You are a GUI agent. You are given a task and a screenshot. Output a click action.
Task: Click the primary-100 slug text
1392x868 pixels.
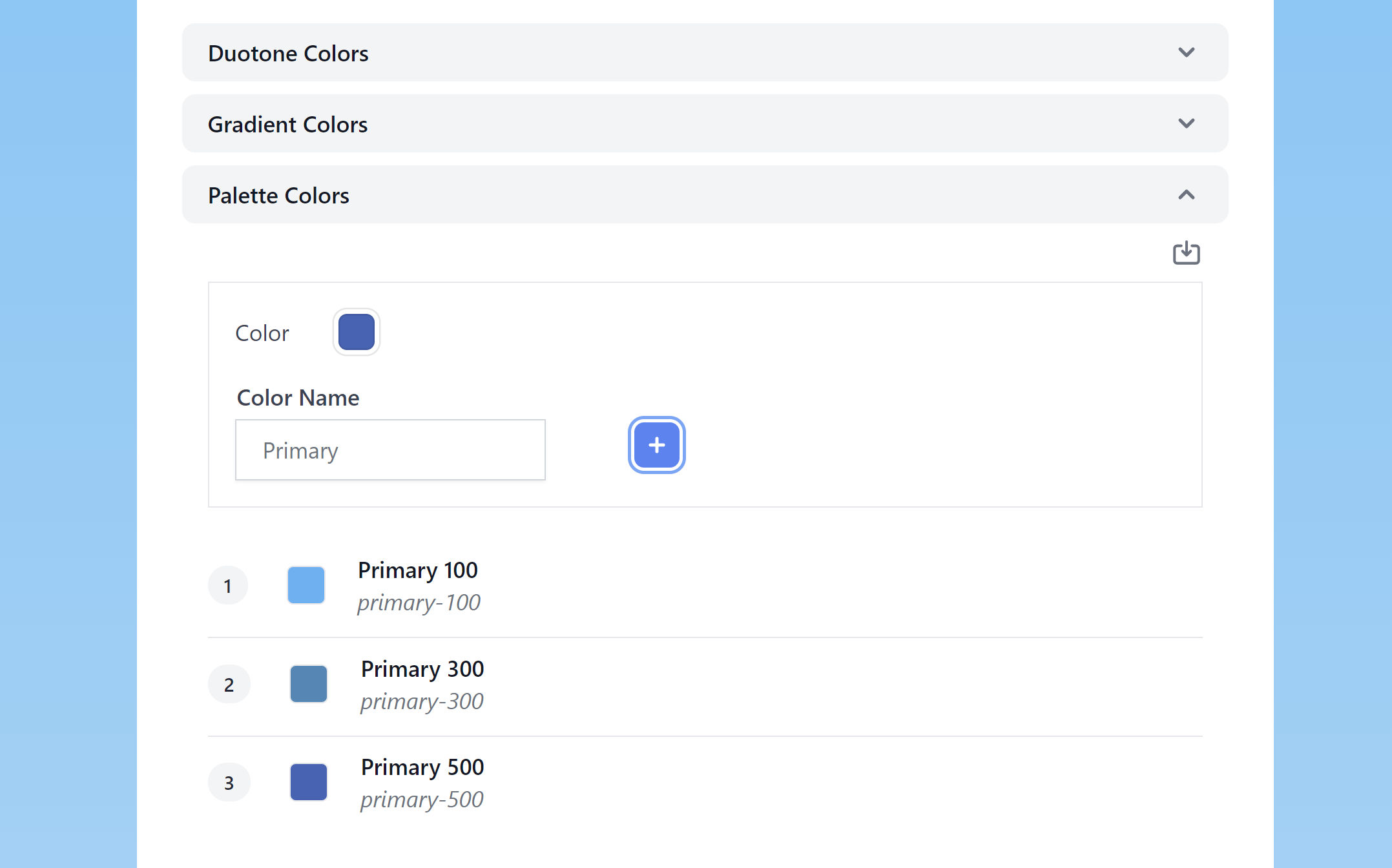pos(419,602)
